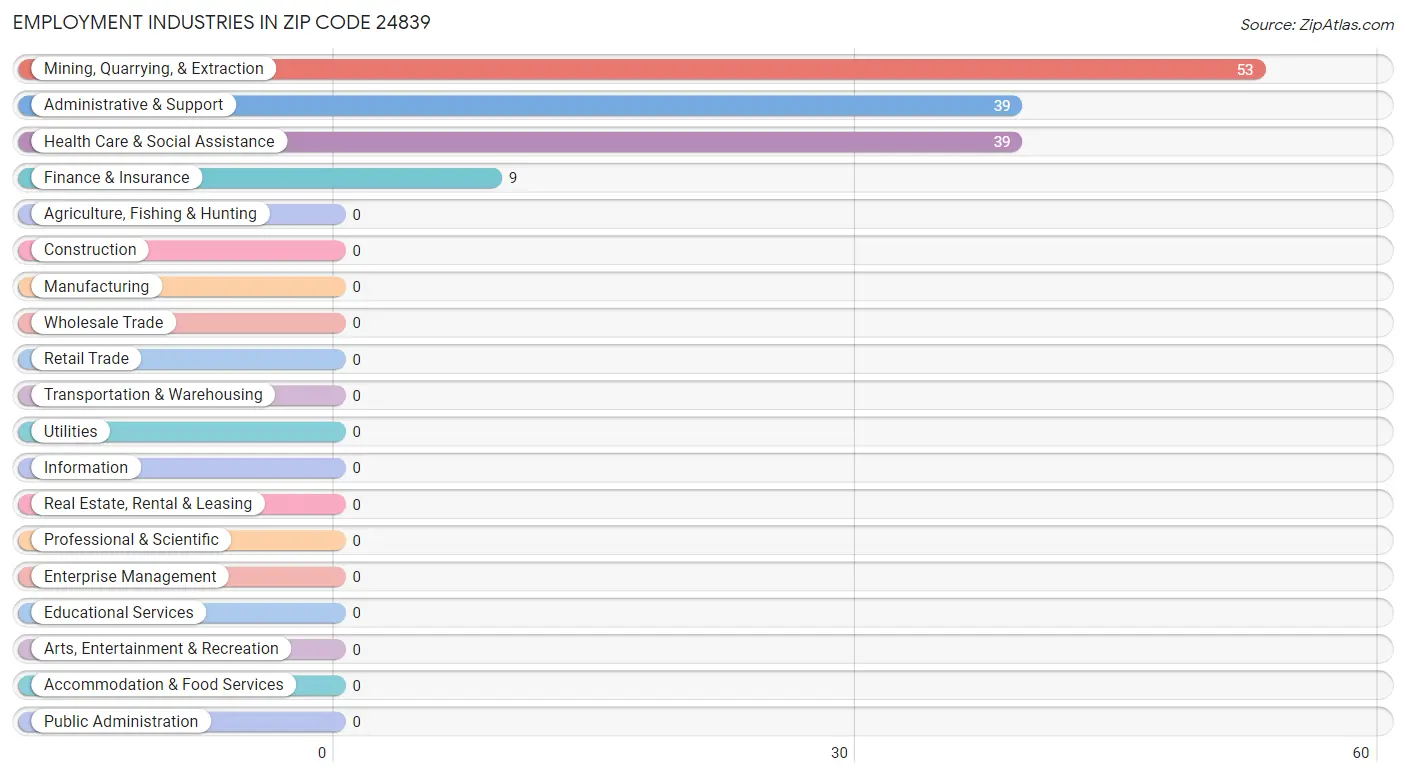Click the 0 value beside Educational Services
This screenshot has width=1406, height=776.
(x=356, y=613)
